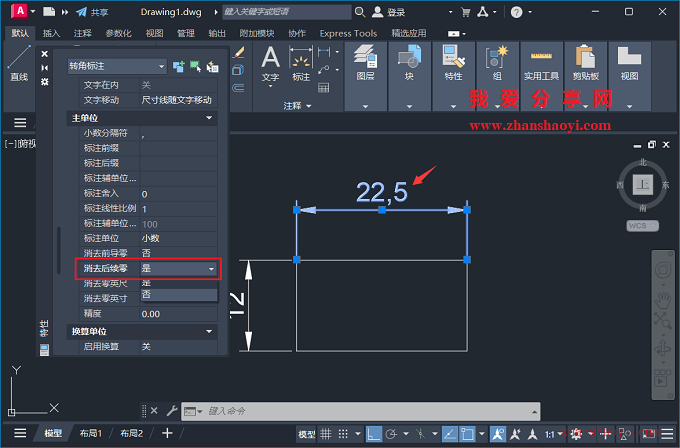680x448 pixels.
Task: Switch to the 布局1 layout tab
Action: point(91,433)
